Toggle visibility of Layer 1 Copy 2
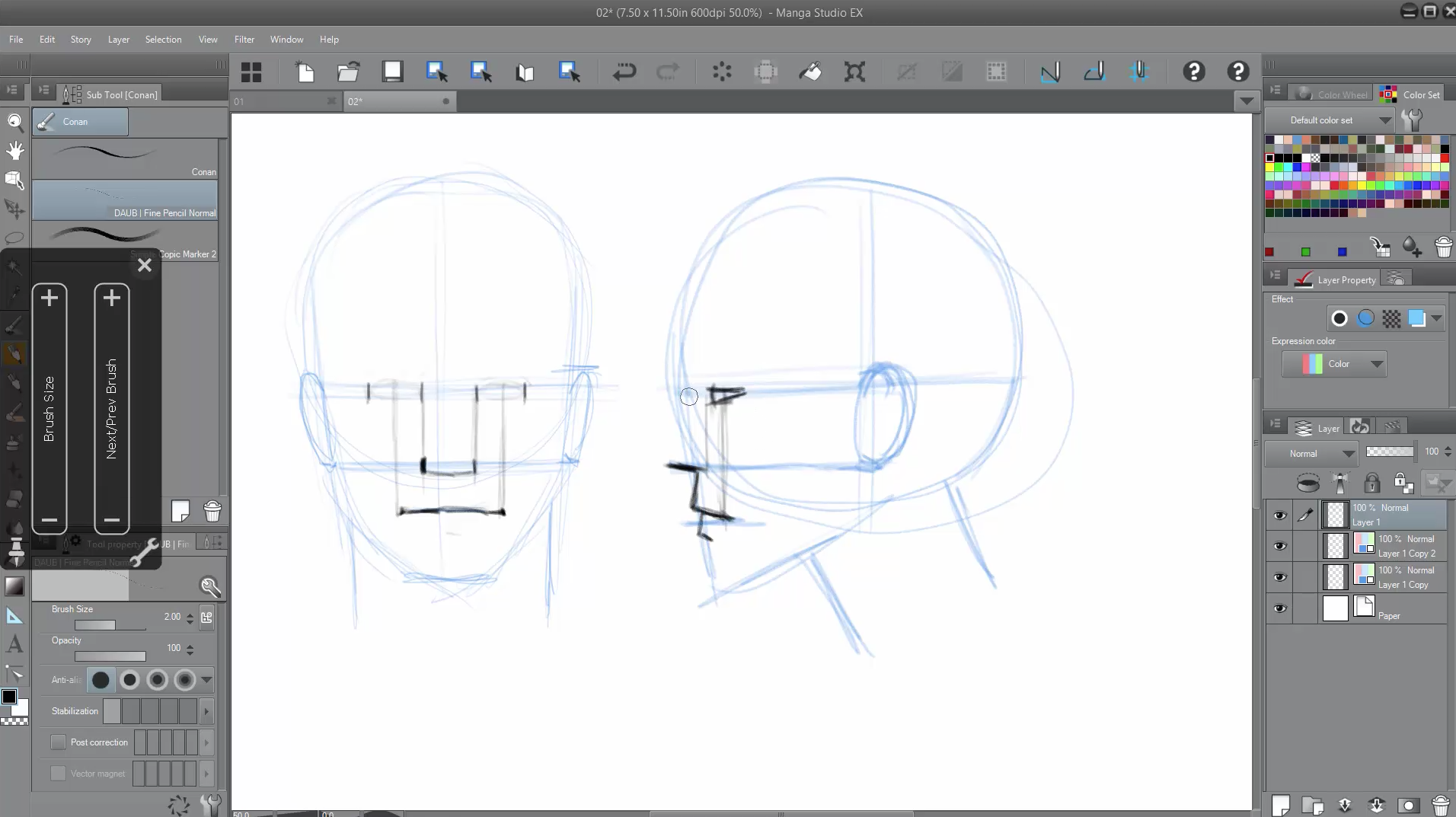Screen dimensions: 1456x817 [1280, 546]
